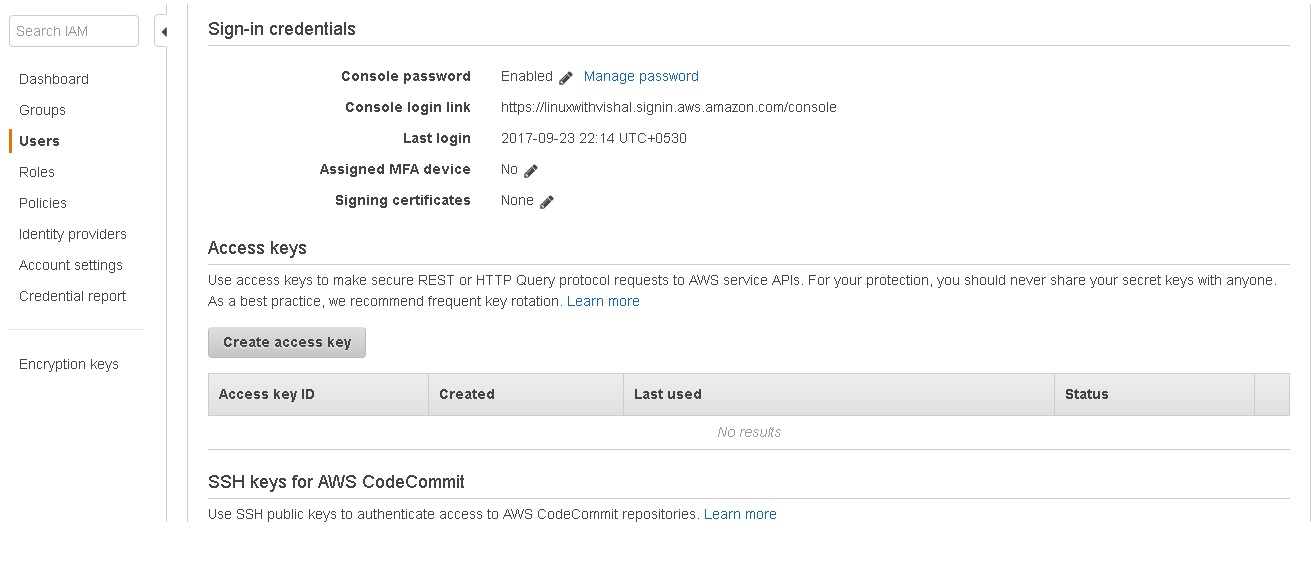Open Encryption keys page

[69, 364]
